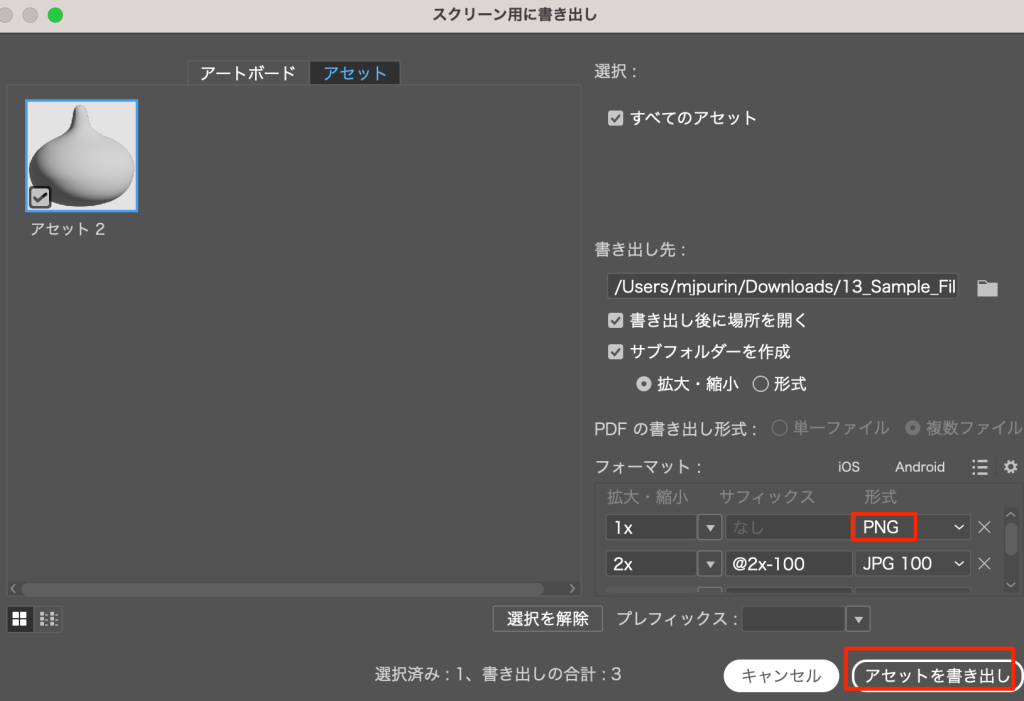Switch to large thumbnail grid view
Screen dimensions: 1024x701
point(19,619)
